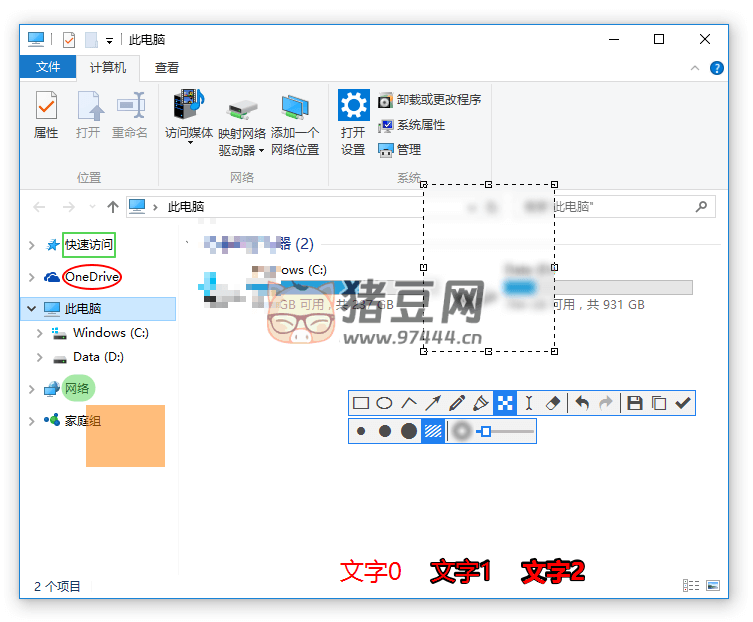Open the Help question mark icon
The height and width of the screenshot is (622, 753).
(717, 68)
